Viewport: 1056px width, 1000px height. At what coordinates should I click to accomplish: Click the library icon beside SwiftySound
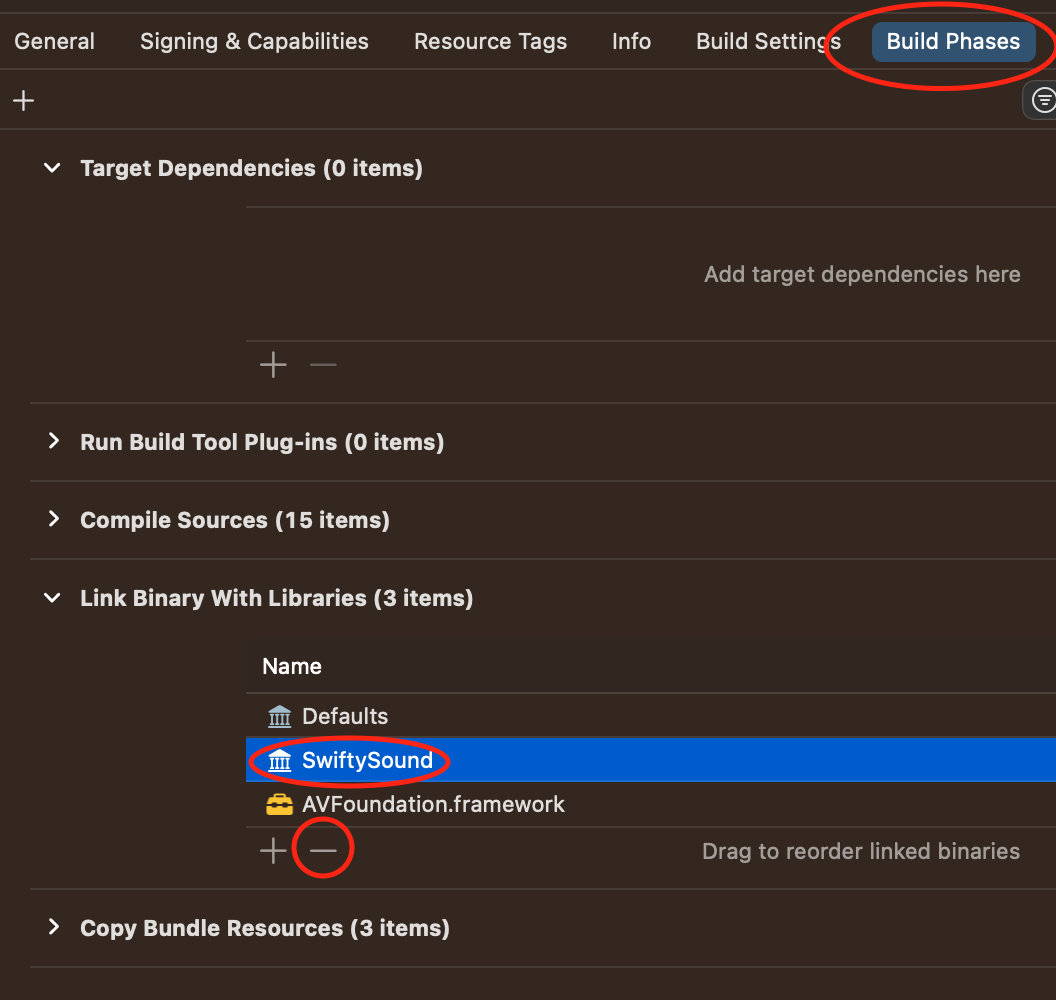(x=279, y=760)
